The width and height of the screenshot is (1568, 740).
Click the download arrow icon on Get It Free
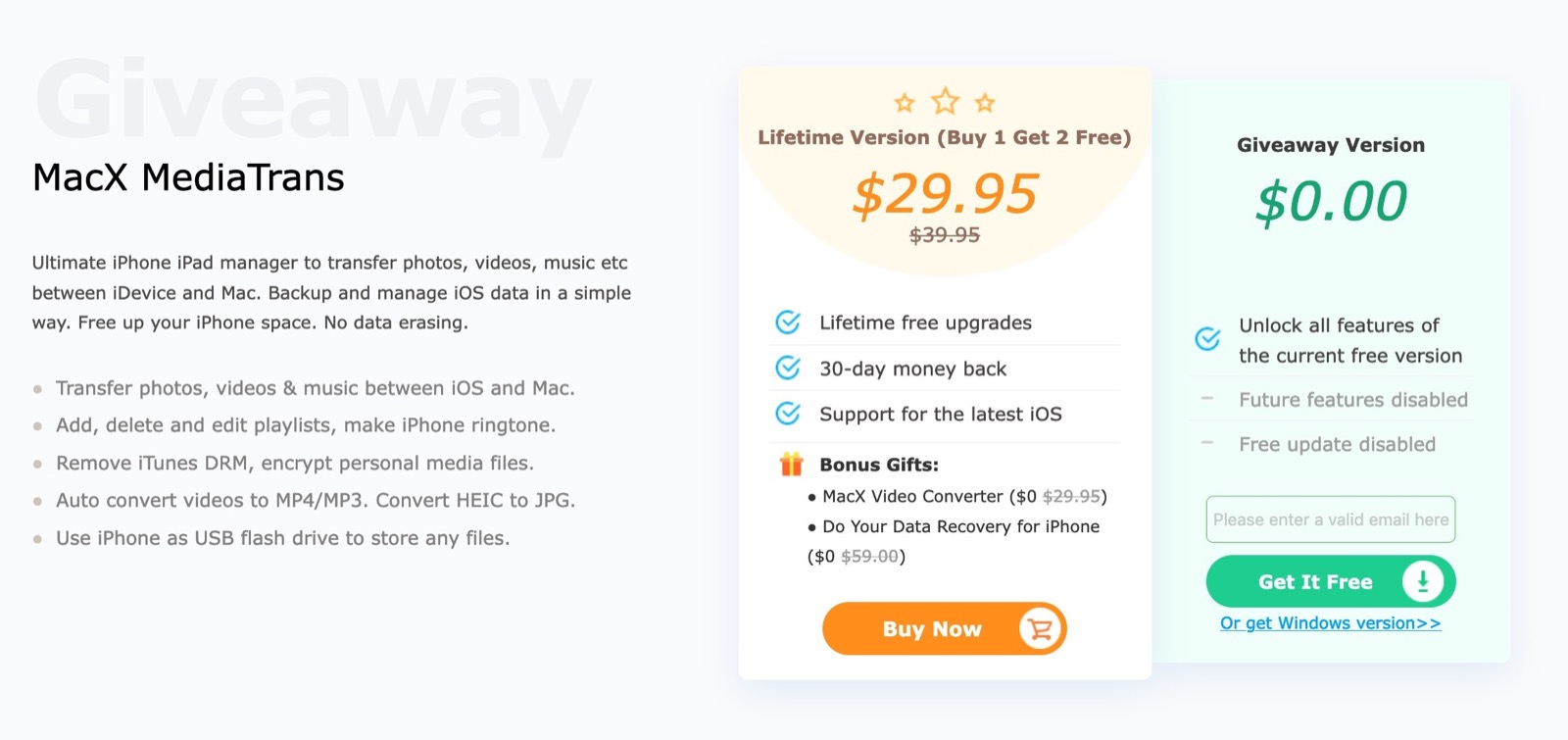point(1422,581)
